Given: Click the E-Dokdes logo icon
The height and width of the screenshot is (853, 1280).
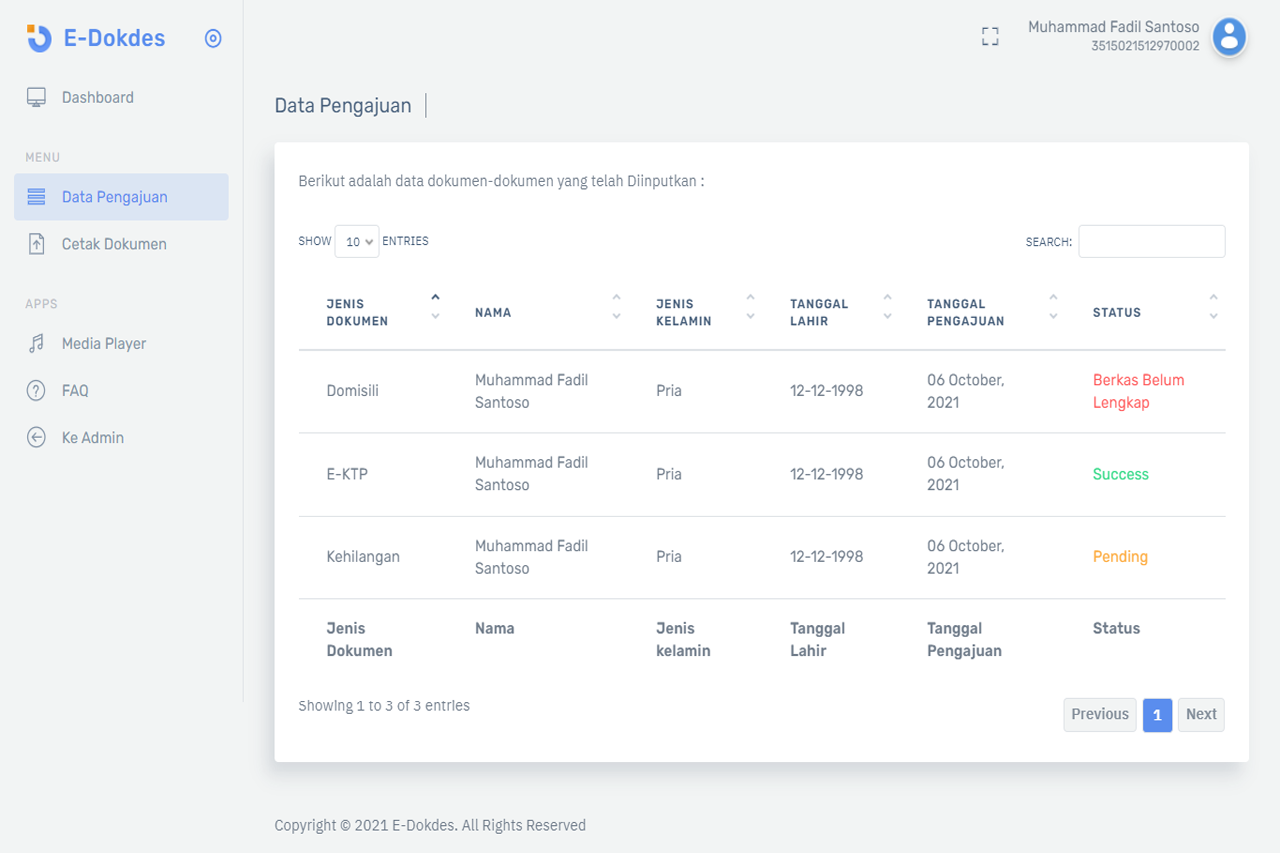Looking at the screenshot, I should pyautogui.click(x=38, y=38).
